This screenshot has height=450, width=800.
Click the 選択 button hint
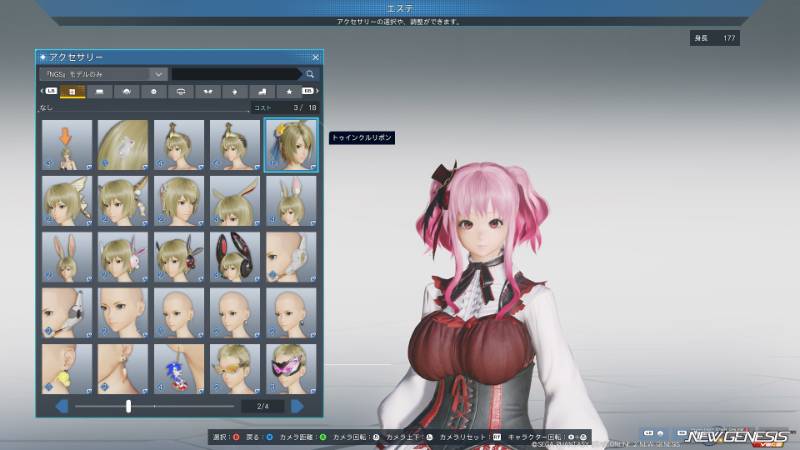click(226, 437)
